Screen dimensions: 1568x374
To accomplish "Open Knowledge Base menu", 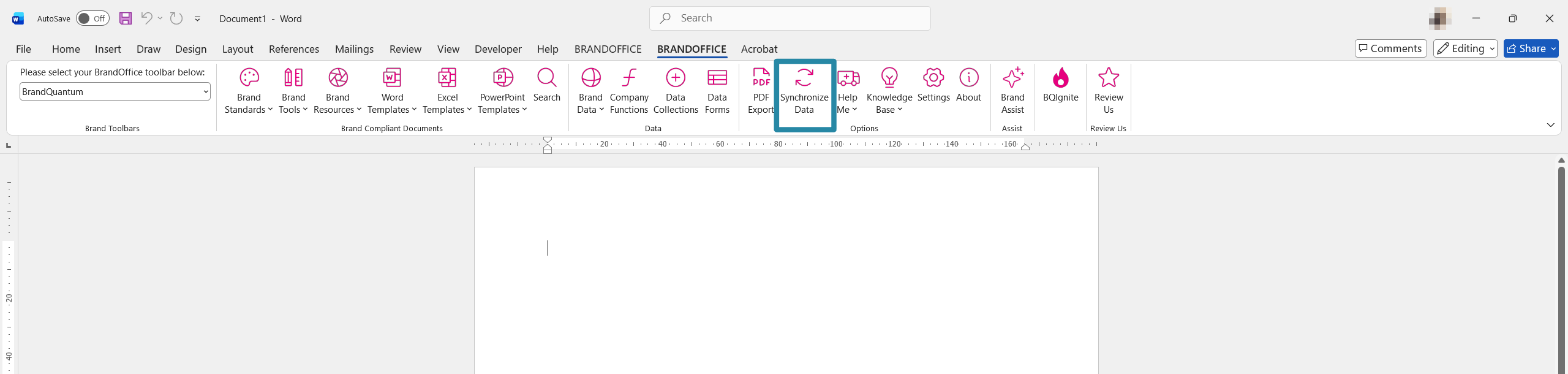I will (889, 91).
